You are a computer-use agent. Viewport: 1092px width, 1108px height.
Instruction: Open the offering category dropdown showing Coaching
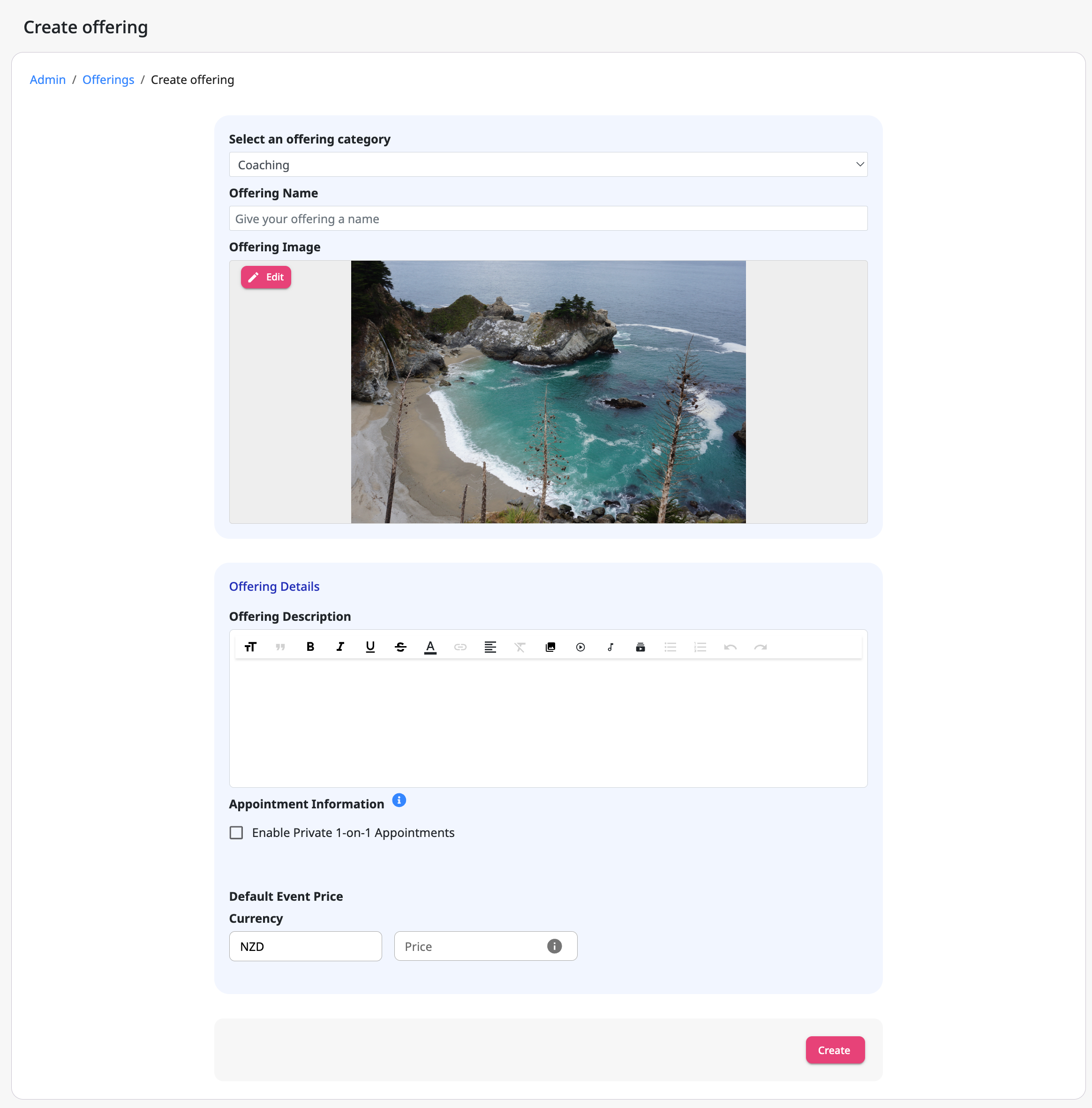pos(548,165)
